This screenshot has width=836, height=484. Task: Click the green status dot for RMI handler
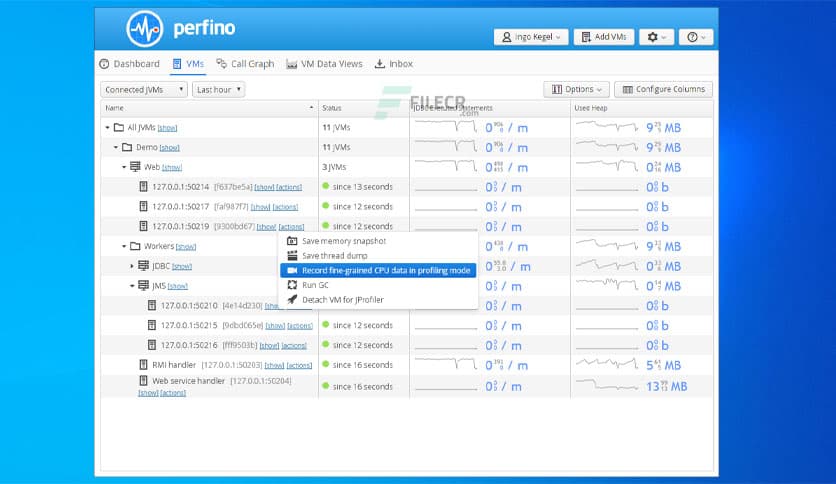tap(325, 365)
